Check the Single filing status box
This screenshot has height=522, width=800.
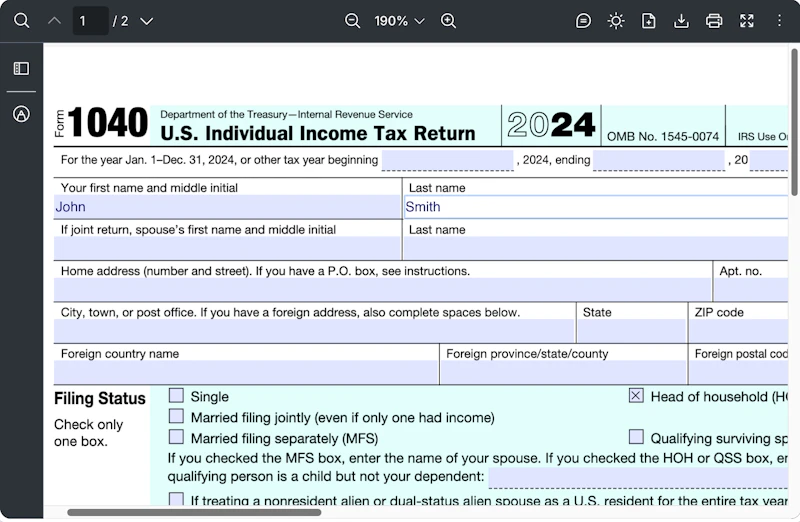point(177,395)
